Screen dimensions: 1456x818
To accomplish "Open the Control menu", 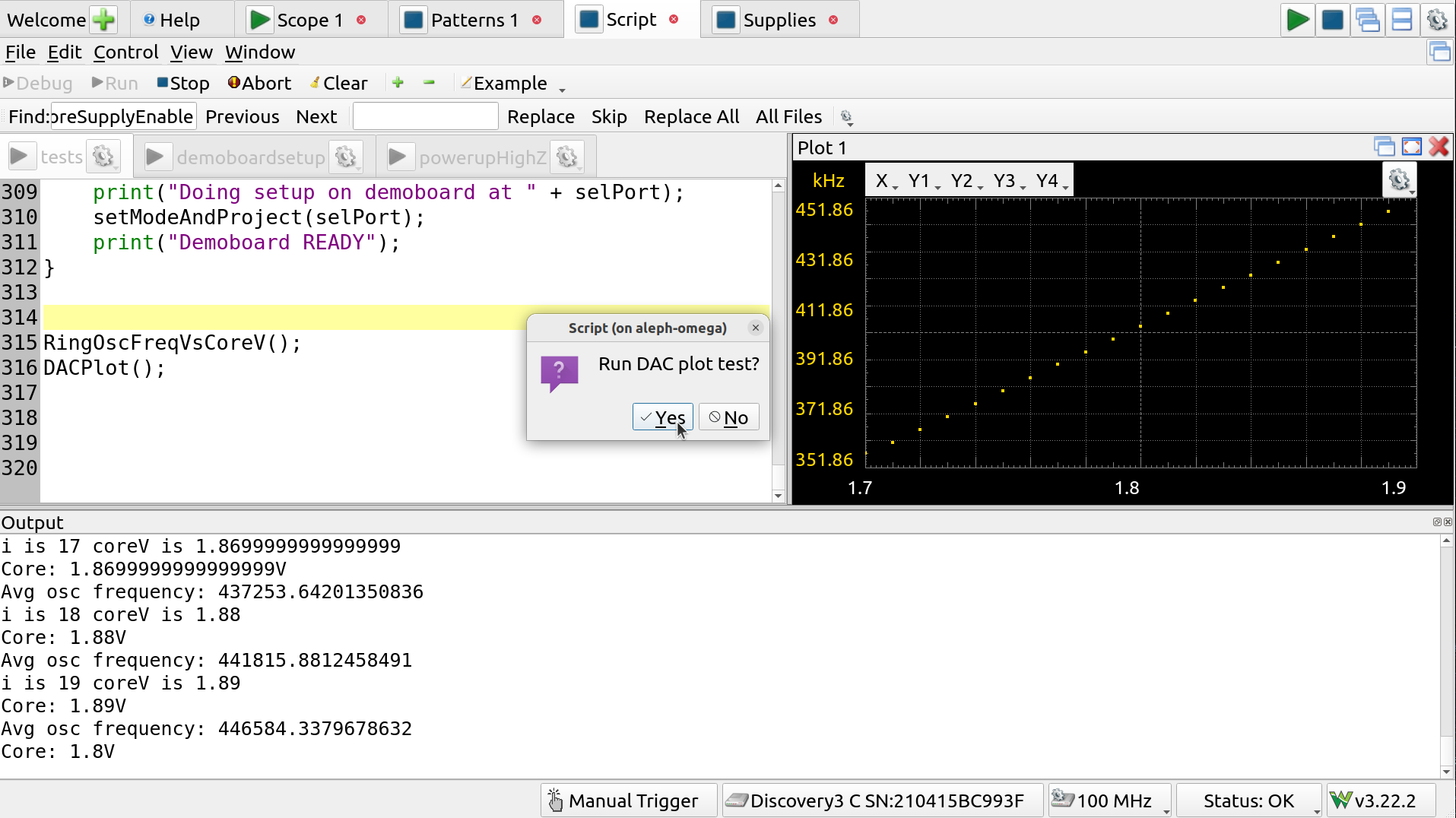I will [125, 52].
